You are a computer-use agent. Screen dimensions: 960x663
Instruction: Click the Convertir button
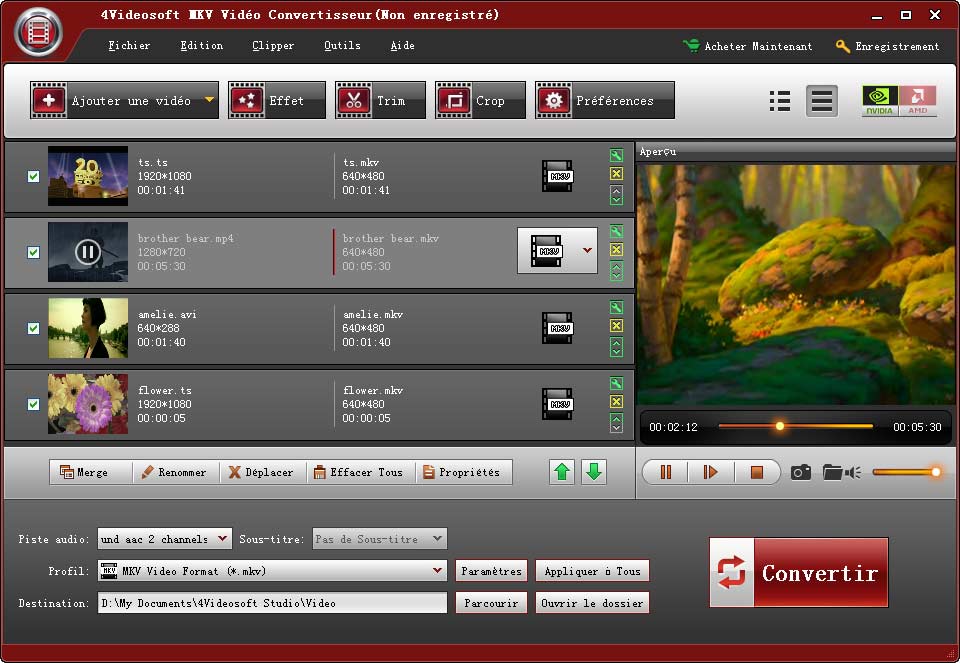click(798, 572)
